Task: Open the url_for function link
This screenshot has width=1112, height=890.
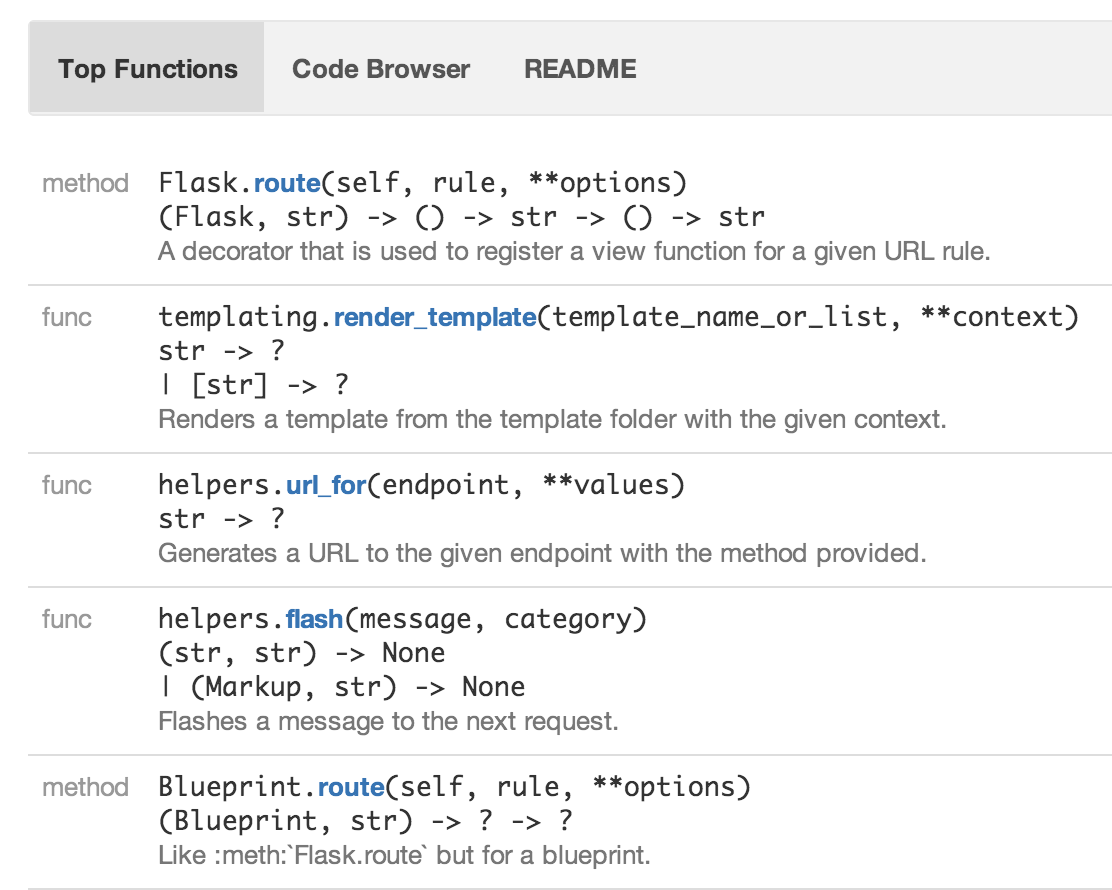Action: [x=326, y=485]
